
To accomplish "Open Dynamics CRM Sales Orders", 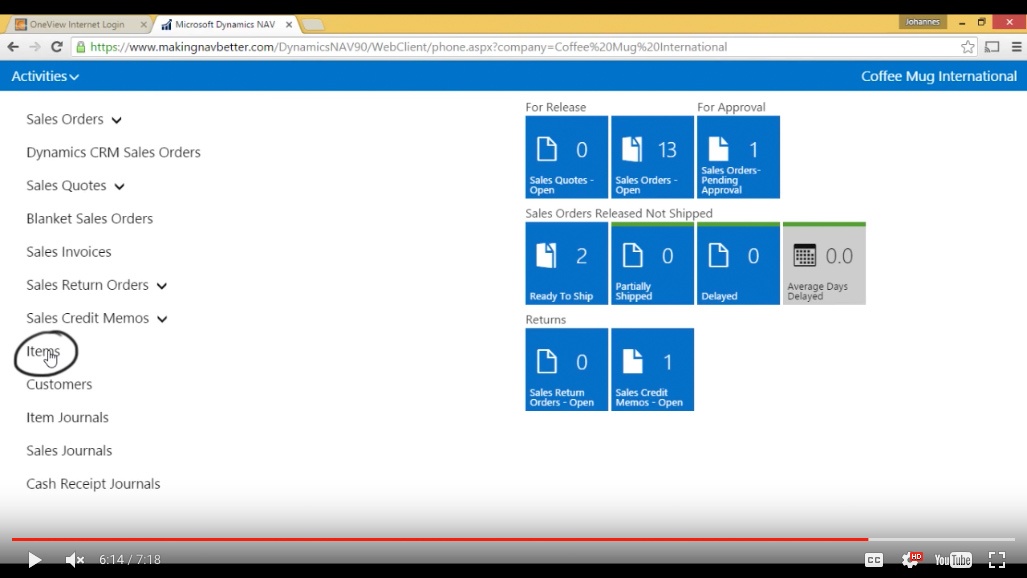I will 113,152.
